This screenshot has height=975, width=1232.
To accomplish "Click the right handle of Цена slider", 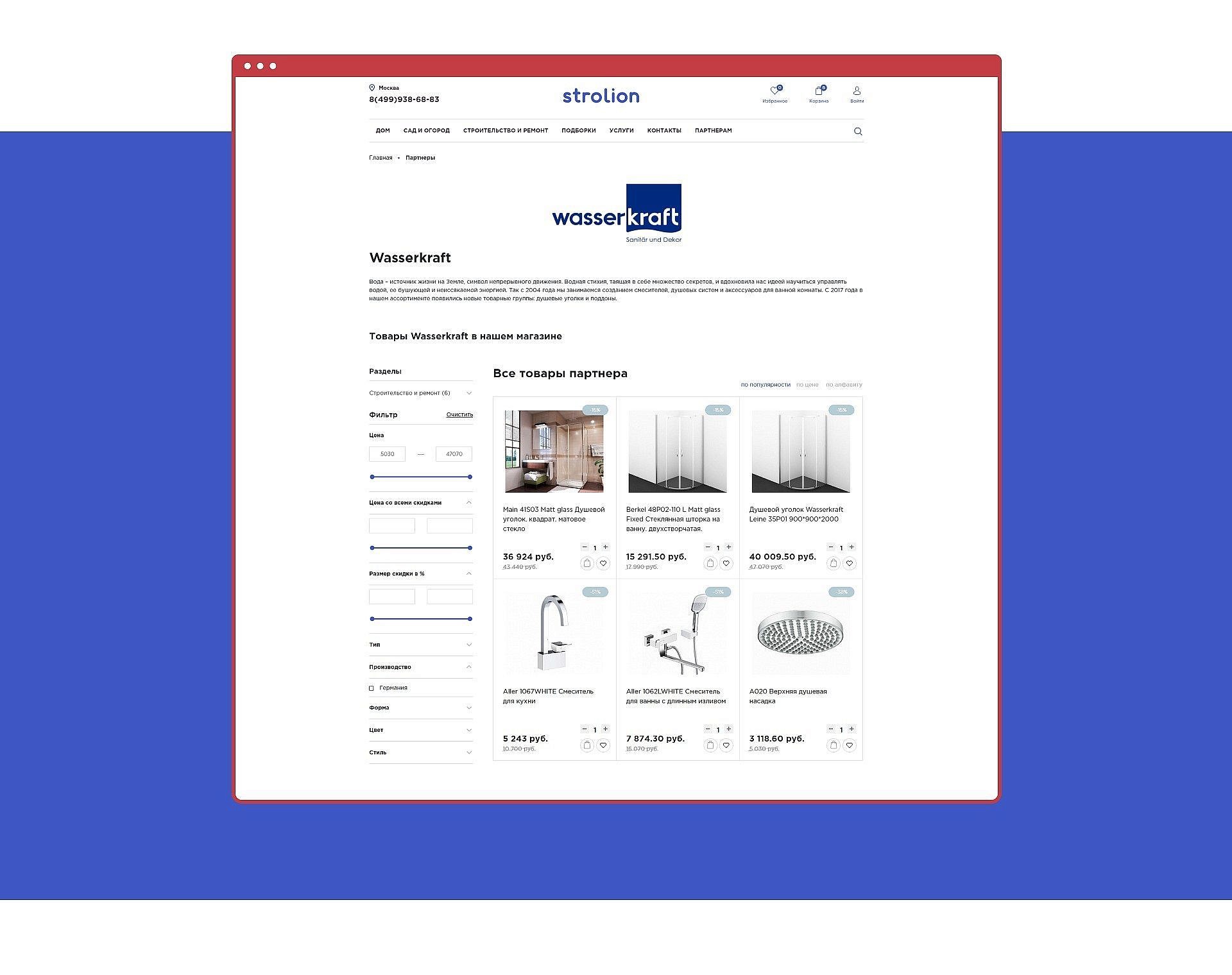I will 470,477.
